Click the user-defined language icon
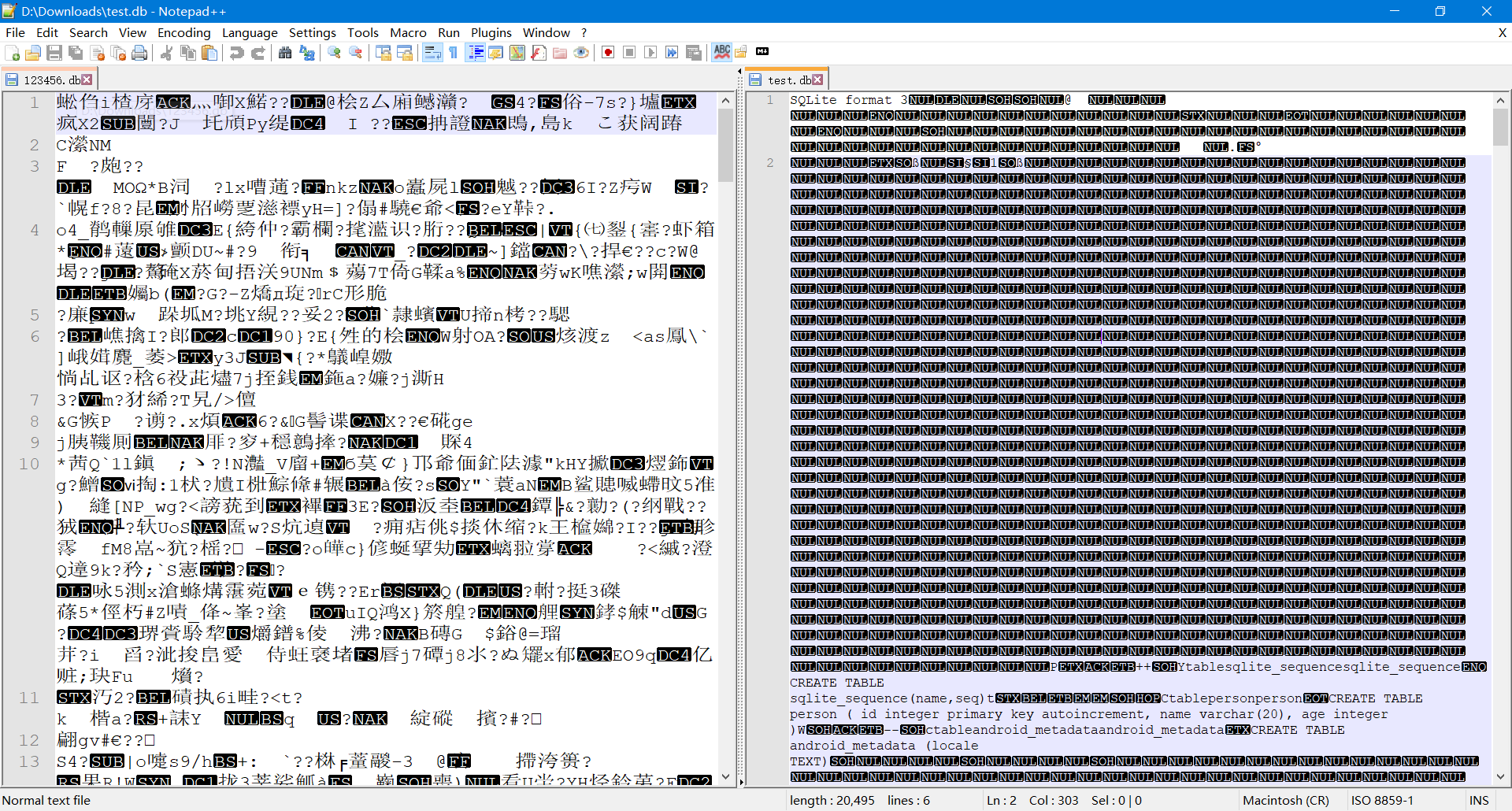Image resolution: width=1512 pixels, height=811 pixels. point(495,53)
